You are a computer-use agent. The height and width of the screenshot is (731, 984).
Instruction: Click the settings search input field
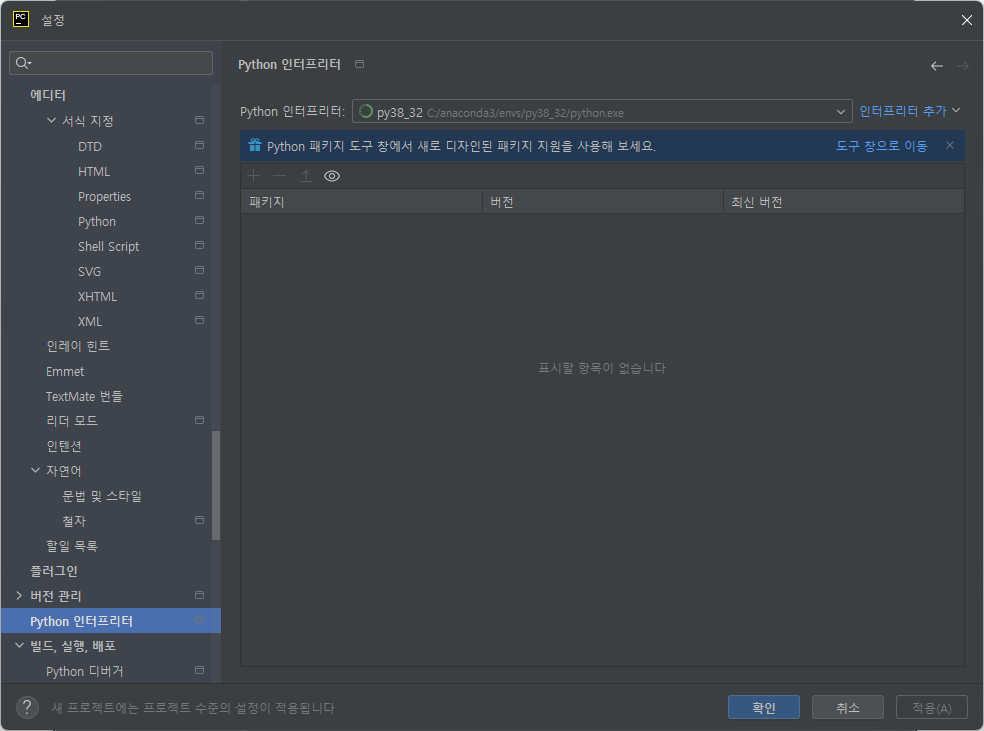pyautogui.click(x=111, y=63)
